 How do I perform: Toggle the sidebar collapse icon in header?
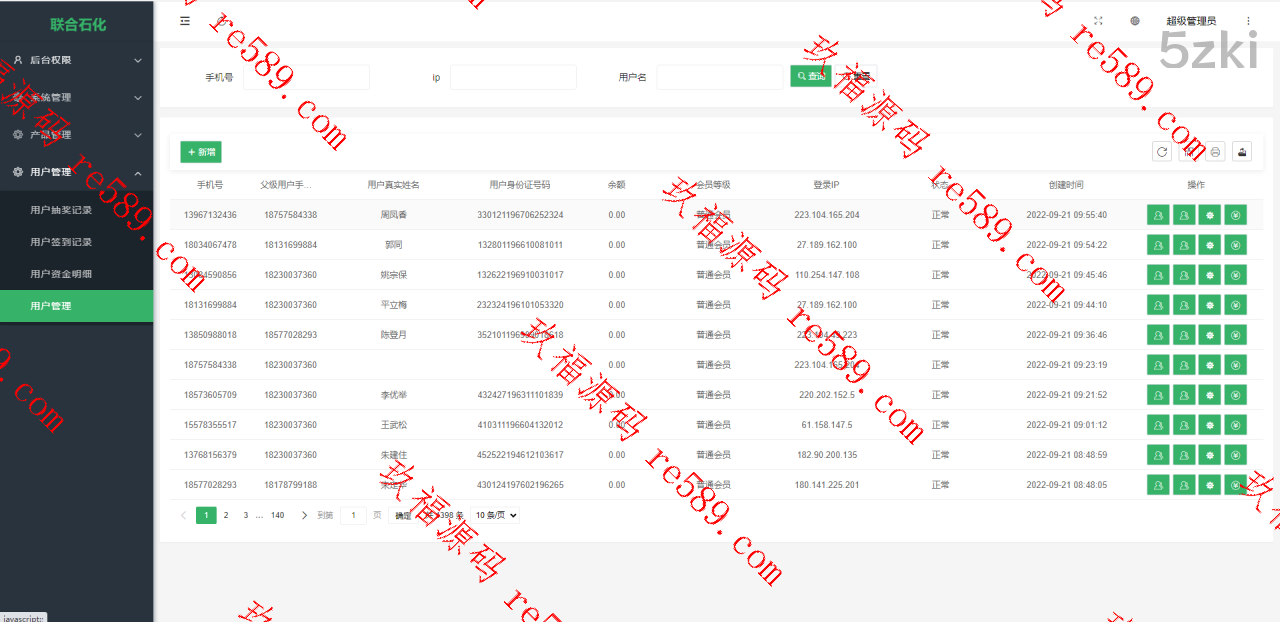(185, 21)
